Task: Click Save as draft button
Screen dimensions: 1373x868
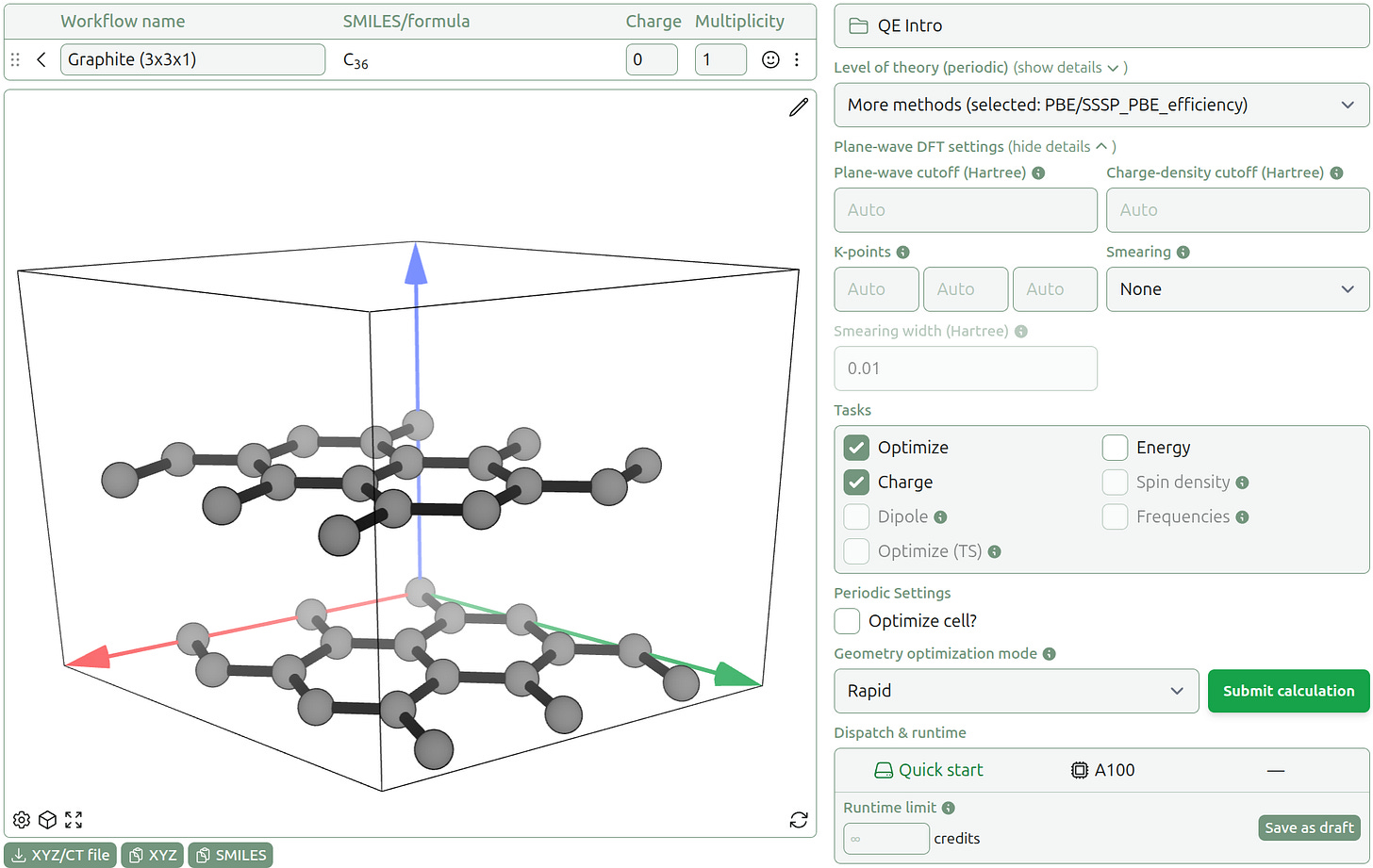Action: tap(1309, 827)
